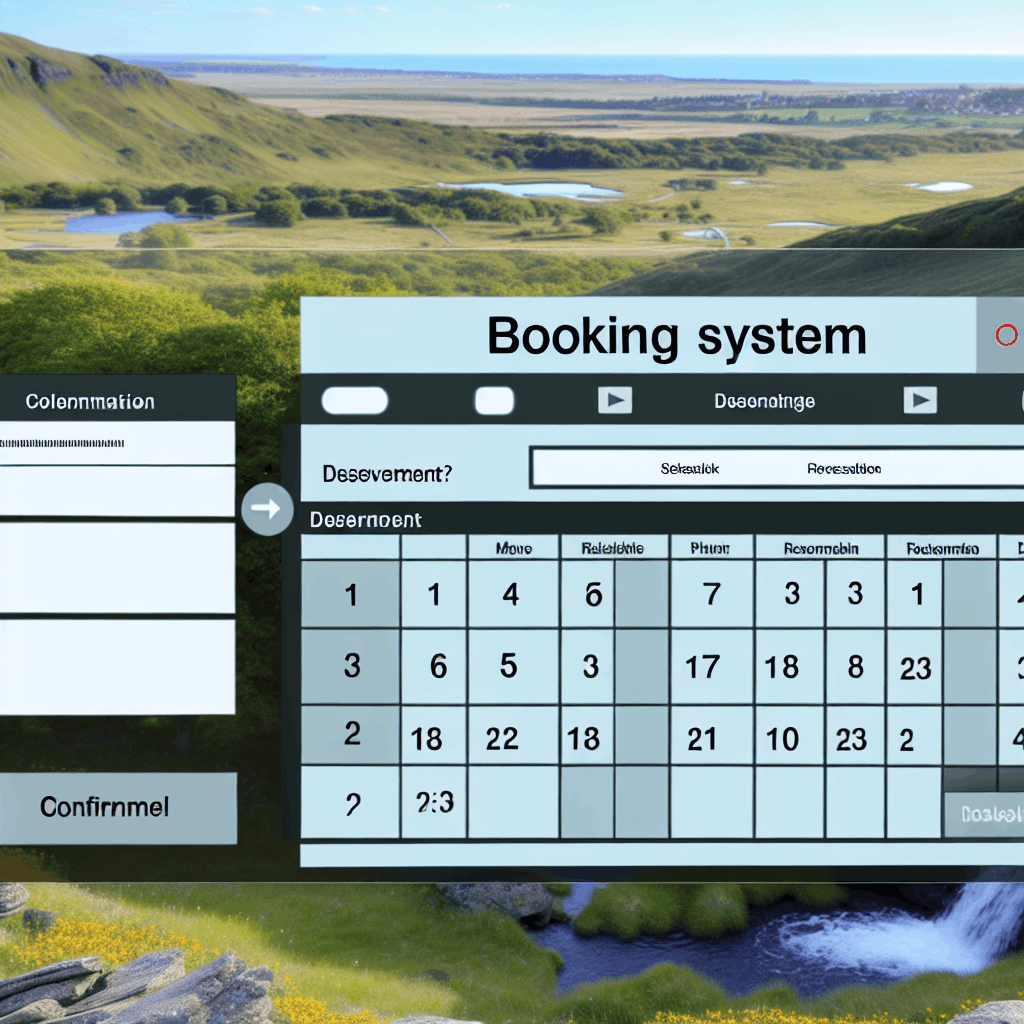Toggle the wide white pill in the toolbar
Screen dimensions: 1024x1024
tap(355, 400)
